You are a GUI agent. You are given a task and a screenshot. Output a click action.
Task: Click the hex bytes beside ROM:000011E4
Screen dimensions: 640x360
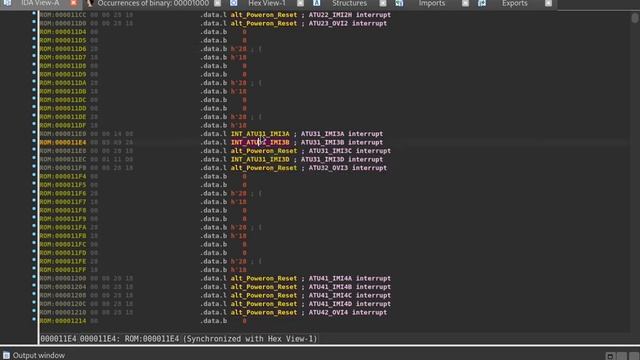point(111,142)
